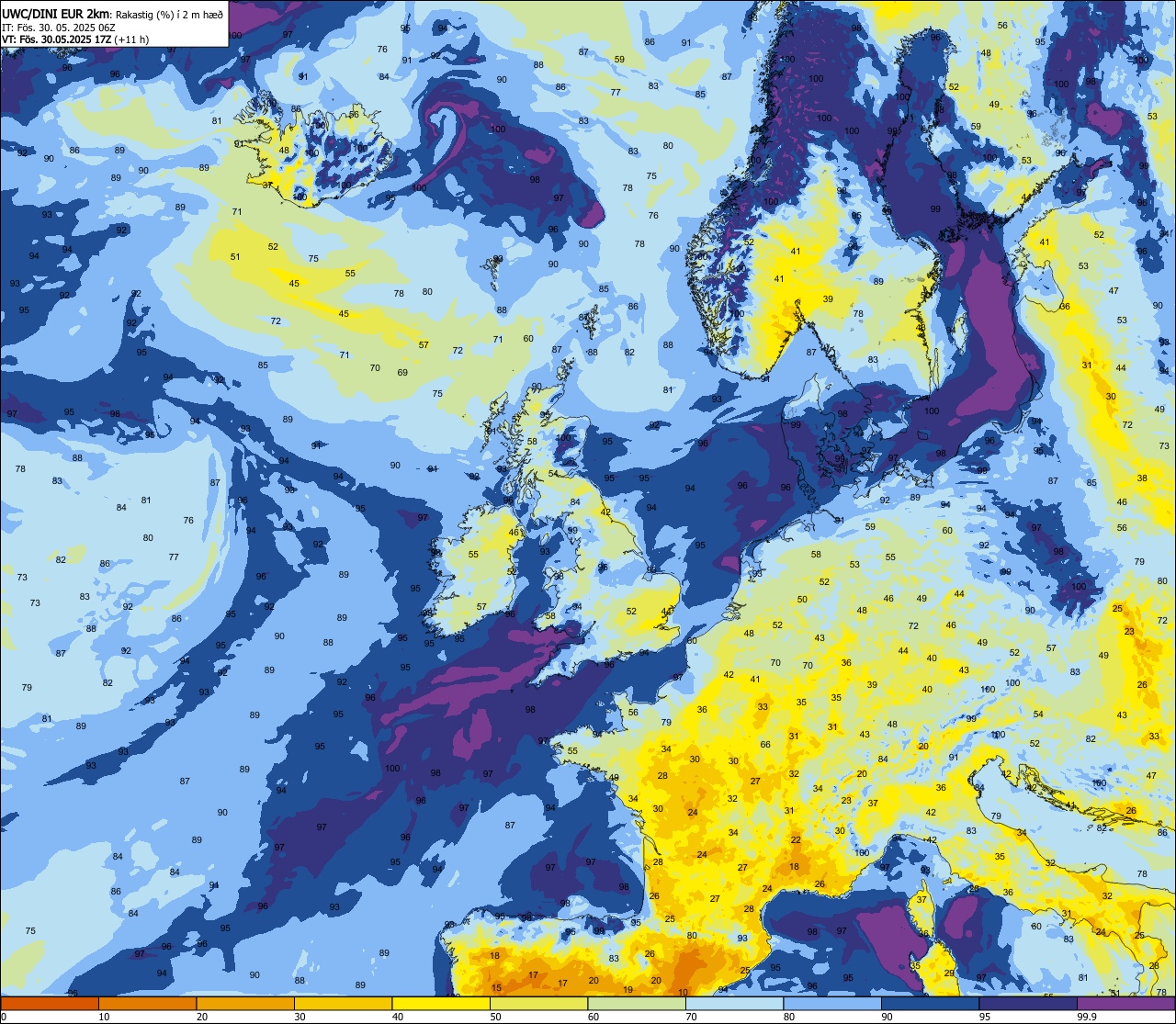Click the 'VT: Fös. 30.05.2025 17Z (+11 h)' line
The image size is (1176, 1024).
pos(76,39)
